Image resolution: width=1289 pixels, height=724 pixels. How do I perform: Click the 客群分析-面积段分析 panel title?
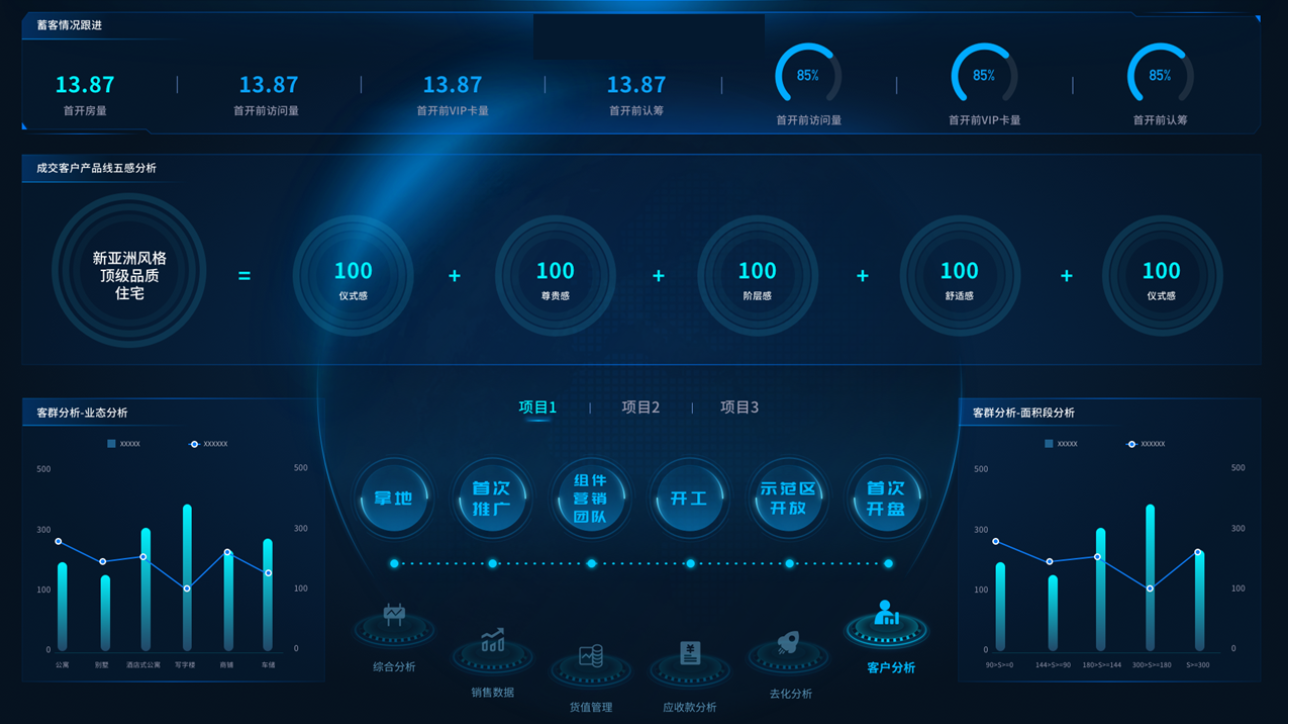click(1024, 412)
